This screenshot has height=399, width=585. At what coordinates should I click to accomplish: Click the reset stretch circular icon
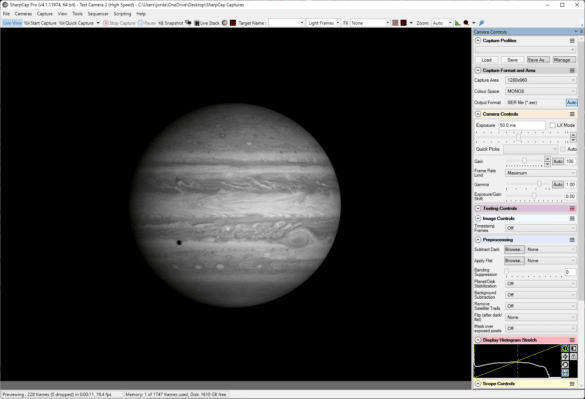point(565,365)
